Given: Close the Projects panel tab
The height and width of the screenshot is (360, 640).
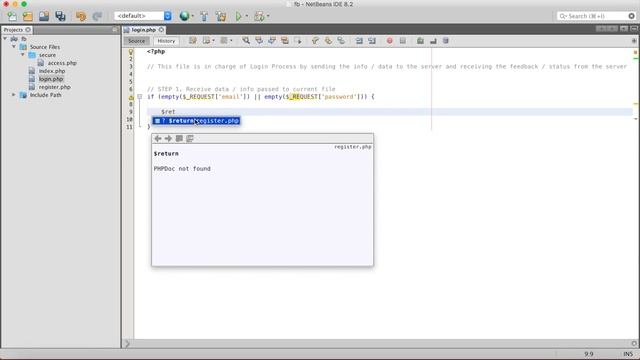Looking at the screenshot, I should pos(28,30).
